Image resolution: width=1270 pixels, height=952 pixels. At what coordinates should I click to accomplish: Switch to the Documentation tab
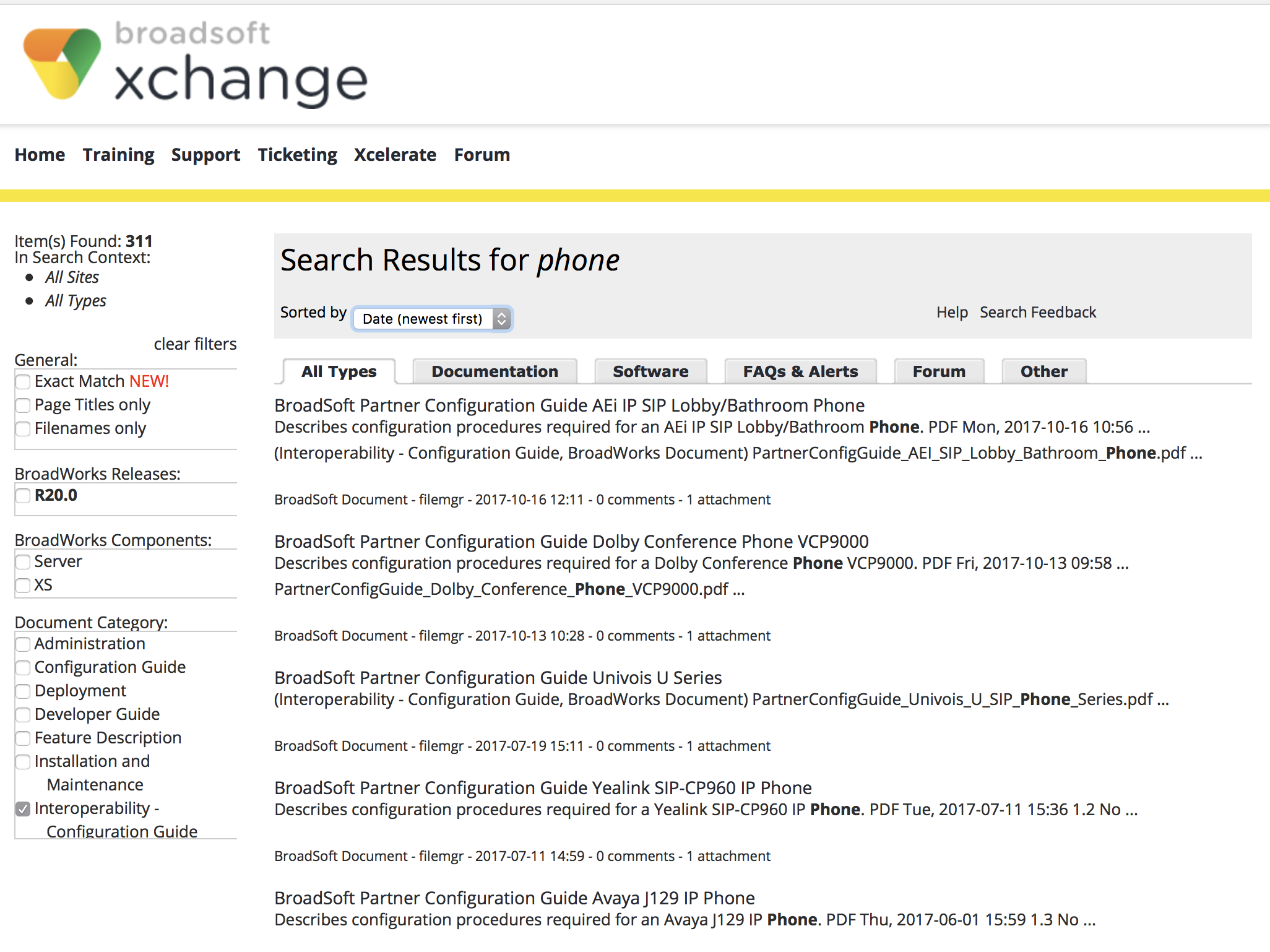495,371
